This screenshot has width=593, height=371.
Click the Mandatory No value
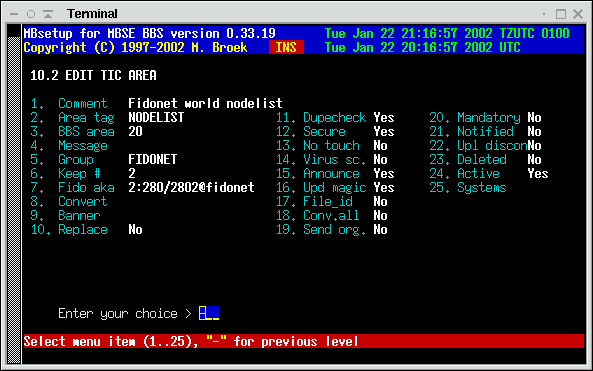point(534,117)
